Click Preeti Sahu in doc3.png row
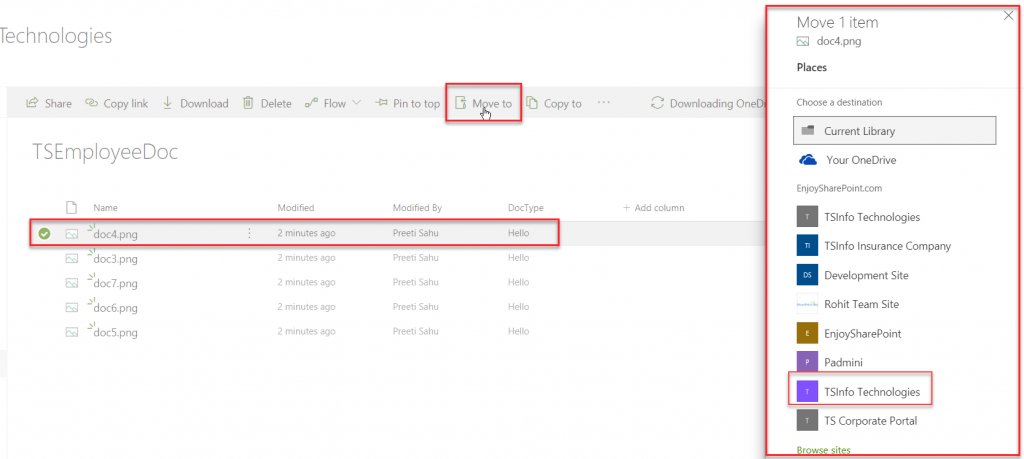This screenshot has width=1024, height=459. pos(415,258)
